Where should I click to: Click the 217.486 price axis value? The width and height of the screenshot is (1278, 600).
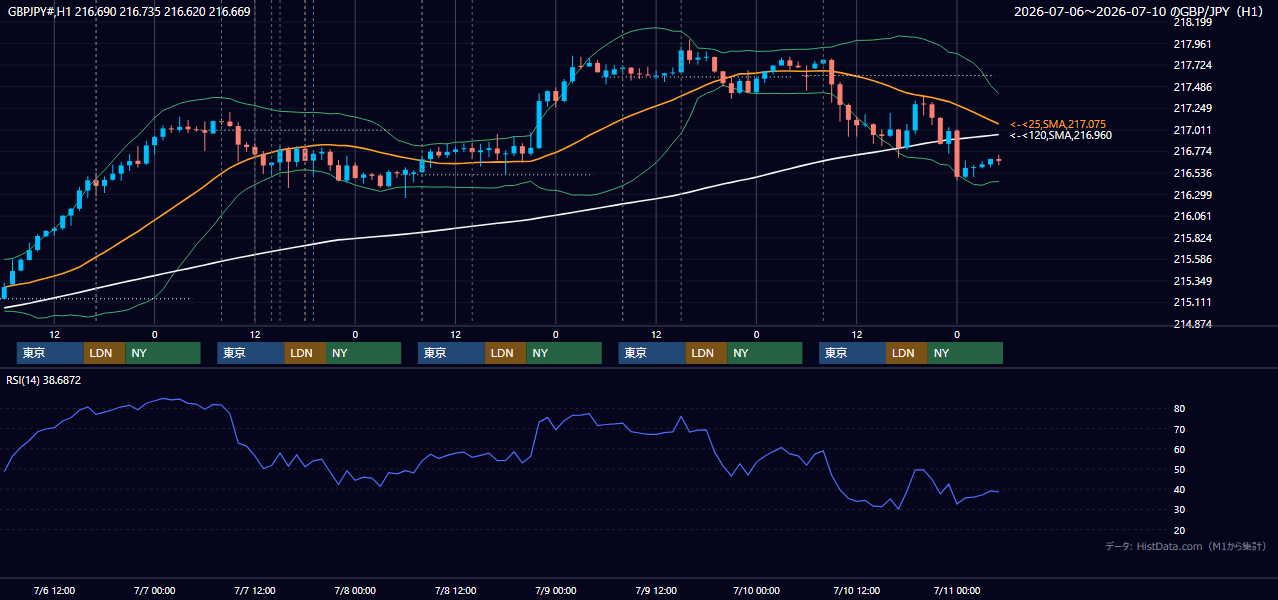coord(1193,87)
